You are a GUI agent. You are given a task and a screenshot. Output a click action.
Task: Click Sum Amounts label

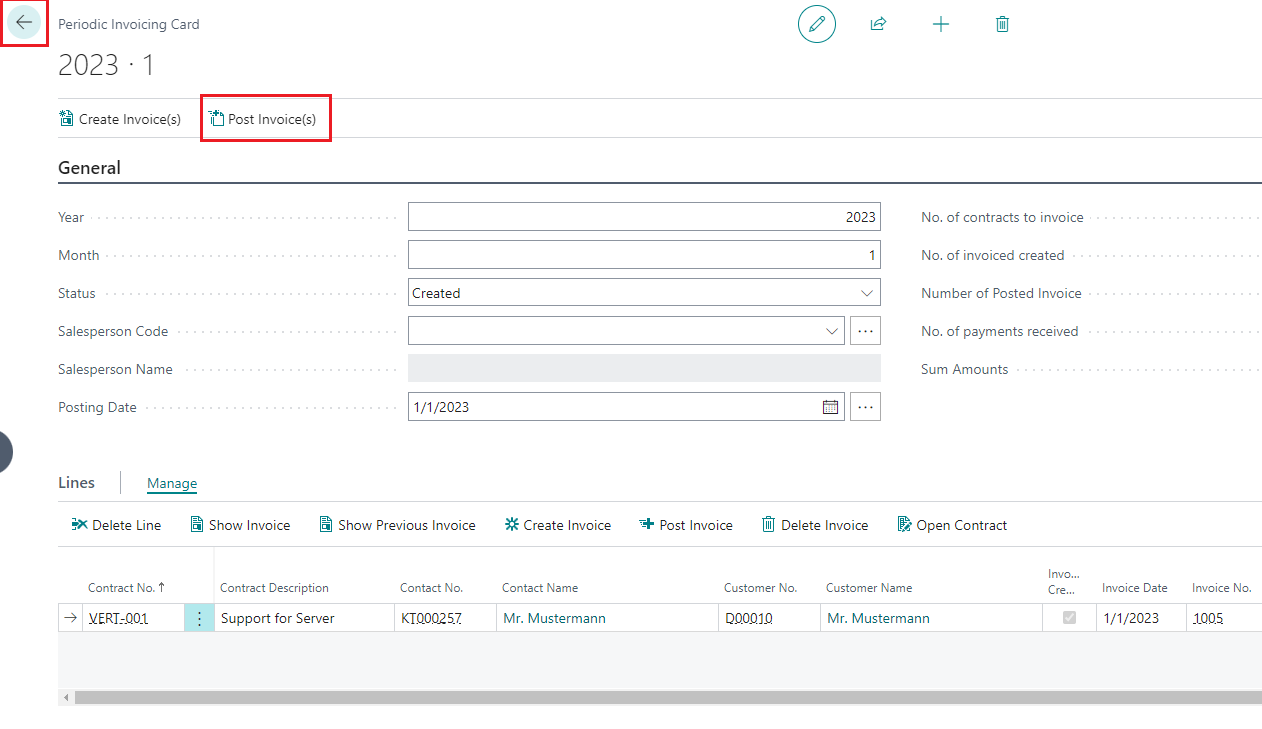(x=964, y=369)
